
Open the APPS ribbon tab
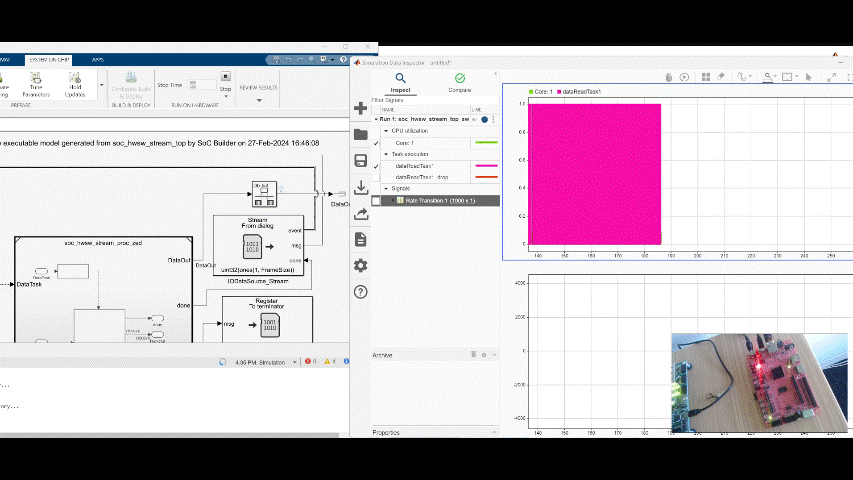point(98,60)
